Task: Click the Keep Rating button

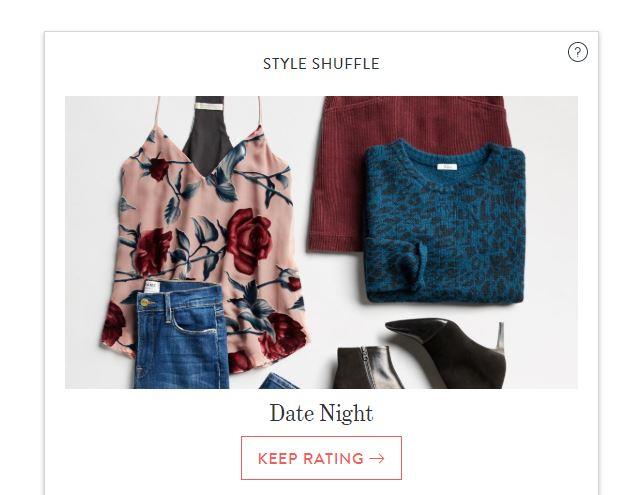Action: 321,458
